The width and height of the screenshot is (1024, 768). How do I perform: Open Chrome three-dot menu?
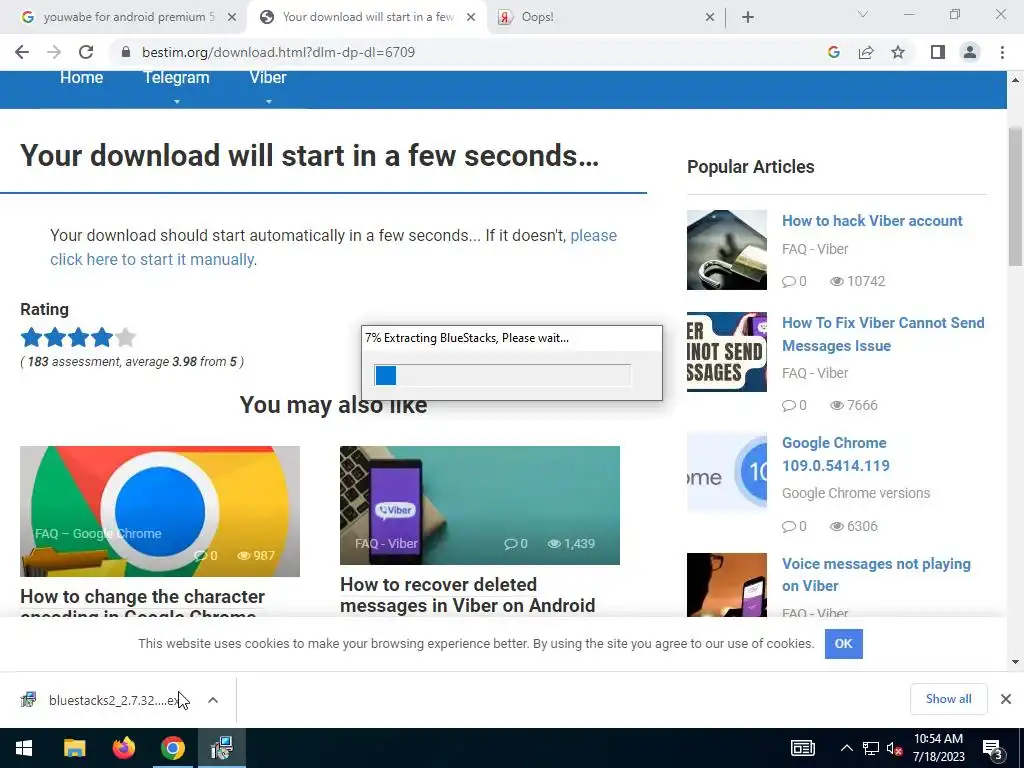[1002, 52]
